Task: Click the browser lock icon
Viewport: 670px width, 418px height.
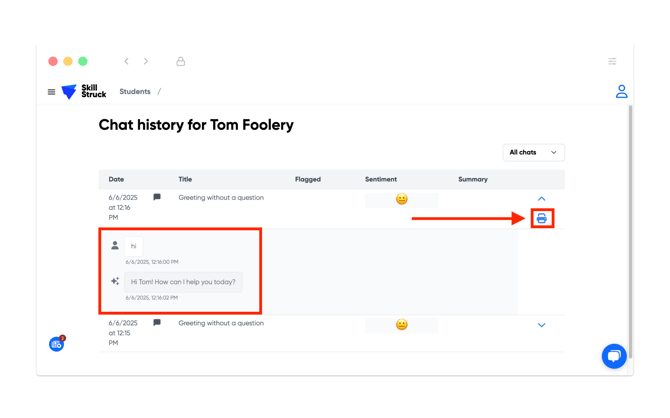Action: [181, 62]
